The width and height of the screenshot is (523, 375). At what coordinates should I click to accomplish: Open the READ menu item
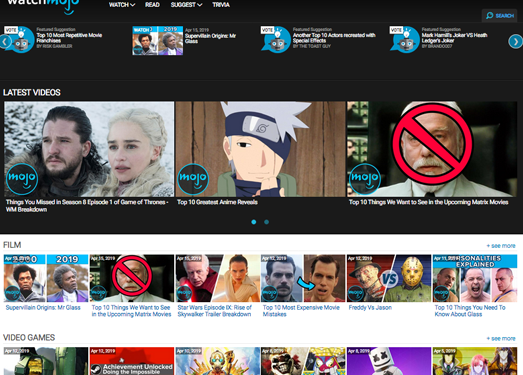pos(152,5)
